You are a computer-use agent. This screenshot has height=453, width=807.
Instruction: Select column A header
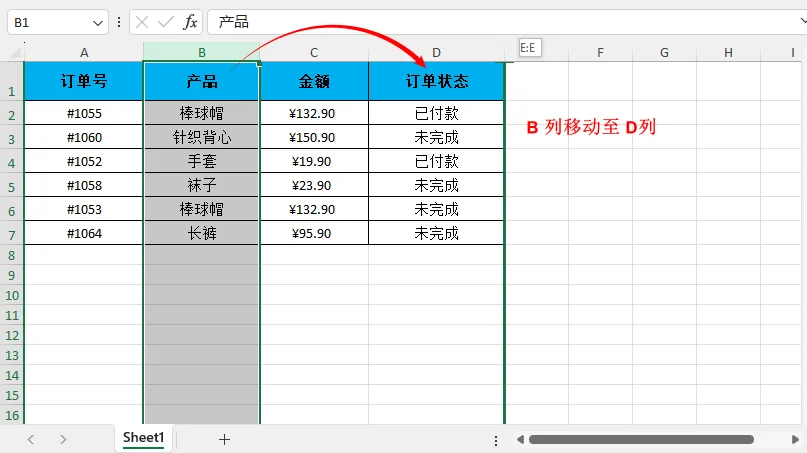tap(84, 53)
